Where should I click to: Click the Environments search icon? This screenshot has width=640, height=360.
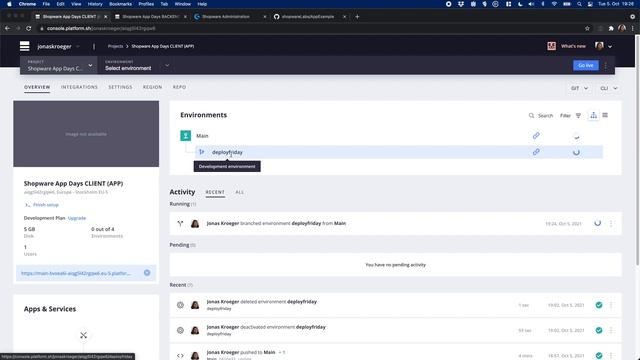[x=531, y=116]
